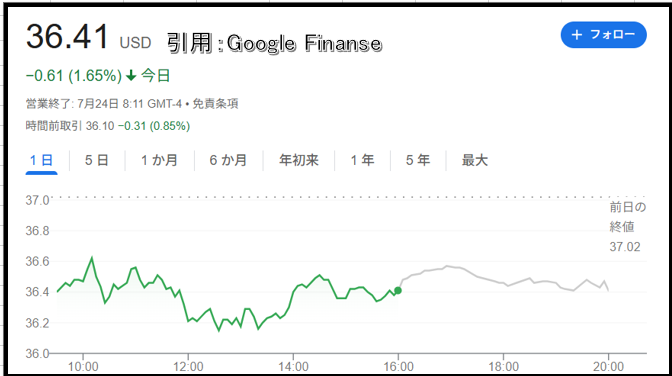Show the 6か月 chart tab
The height and width of the screenshot is (376, 672).
click(x=228, y=160)
